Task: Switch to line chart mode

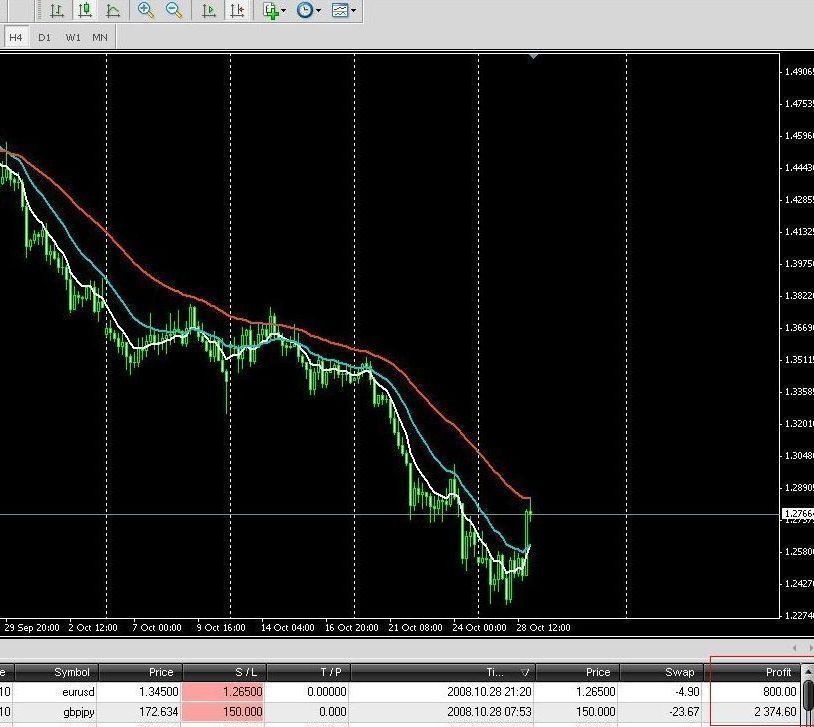Action: (x=113, y=11)
